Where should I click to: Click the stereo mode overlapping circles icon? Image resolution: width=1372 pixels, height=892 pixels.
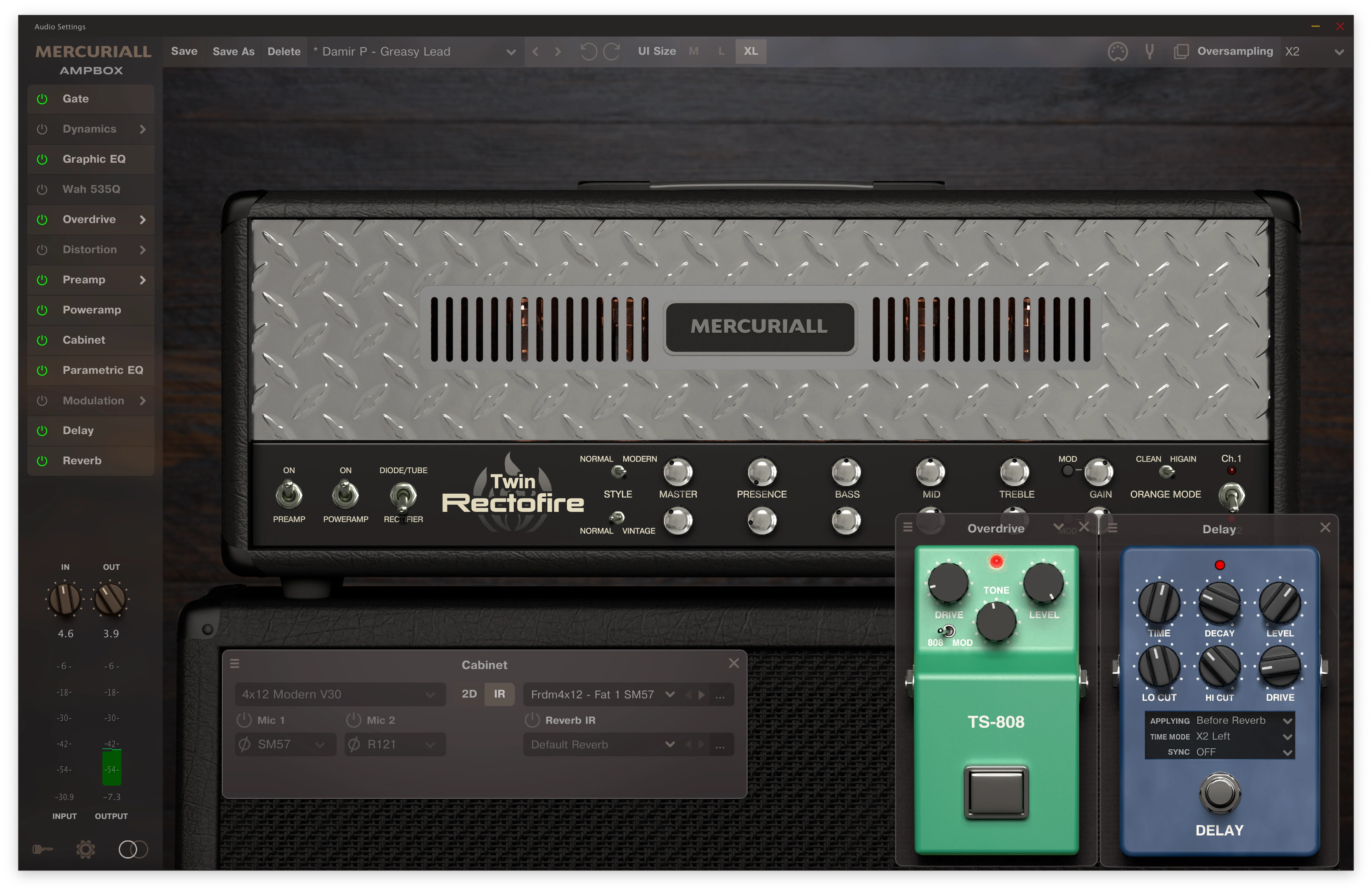pyautogui.click(x=133, y=849)
